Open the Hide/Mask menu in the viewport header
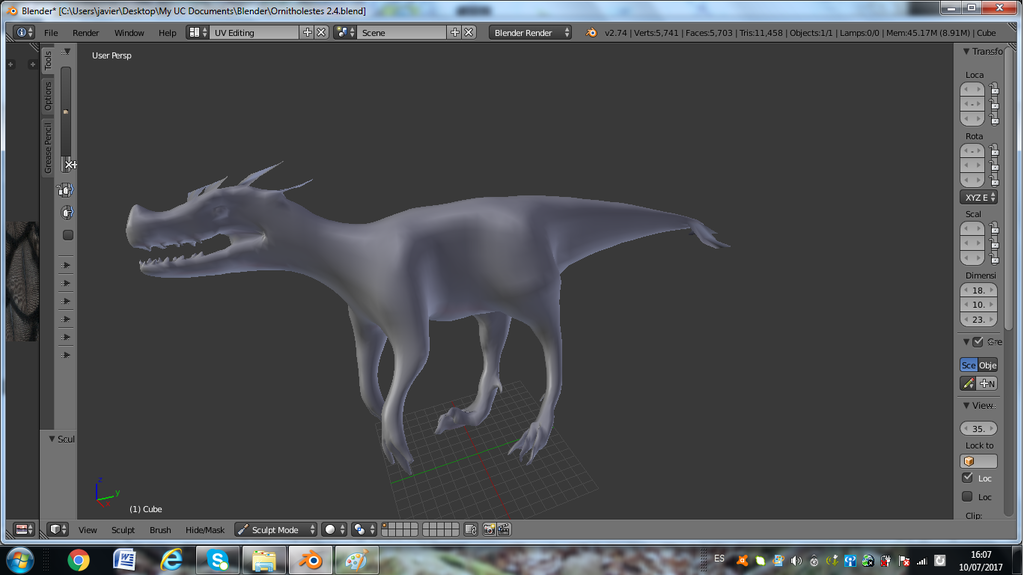This screenshot has height=575, width=1024. pos(205,529)
